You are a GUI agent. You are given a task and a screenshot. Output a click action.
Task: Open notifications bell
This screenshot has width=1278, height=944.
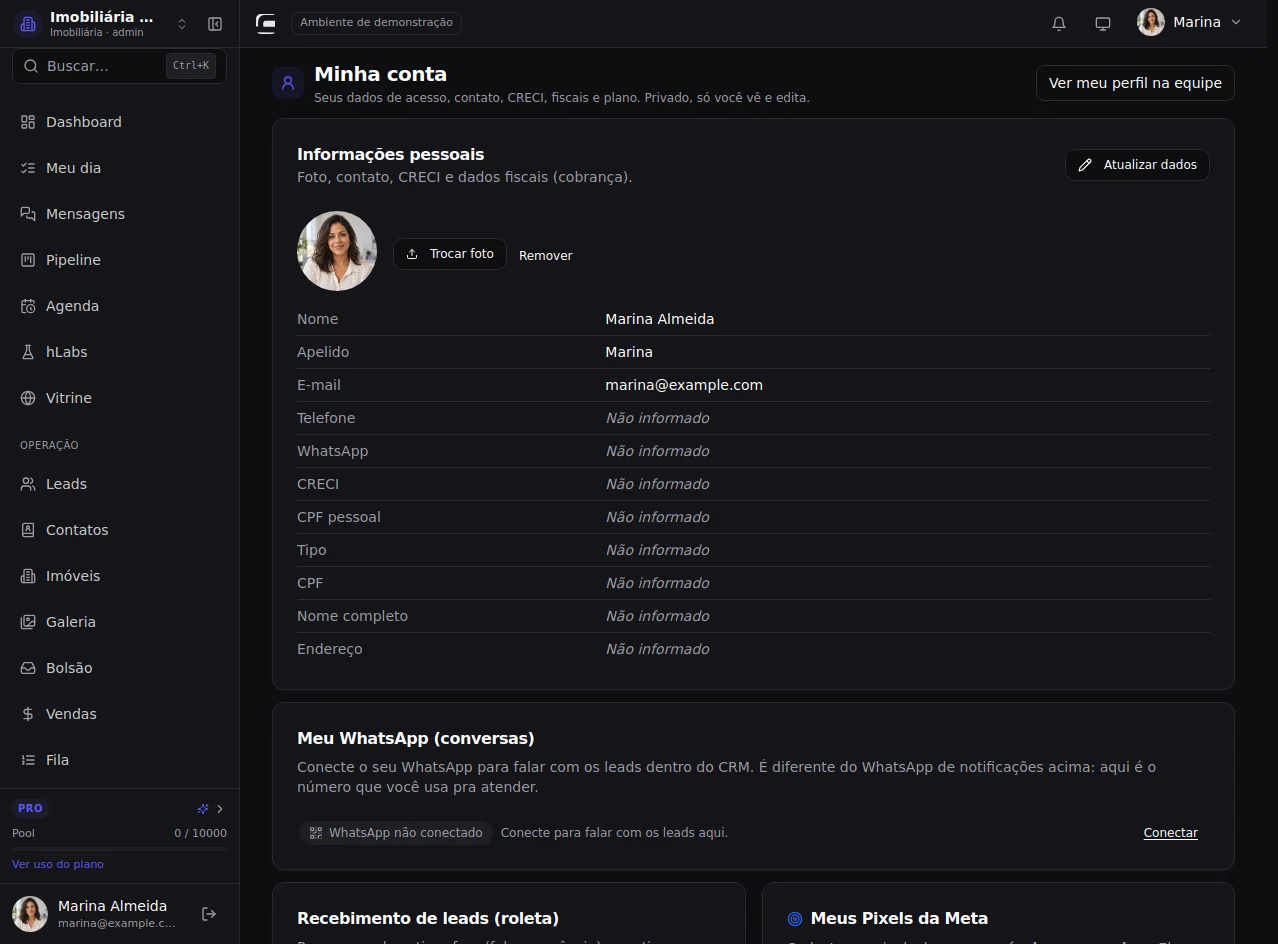pyautogui.click(x=1059, y=23)
